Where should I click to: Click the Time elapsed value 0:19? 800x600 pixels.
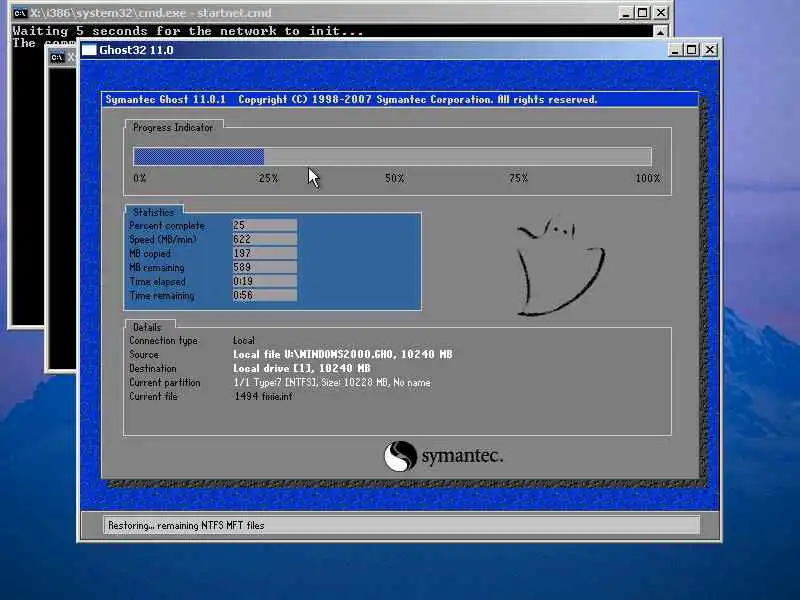[265, 281]
